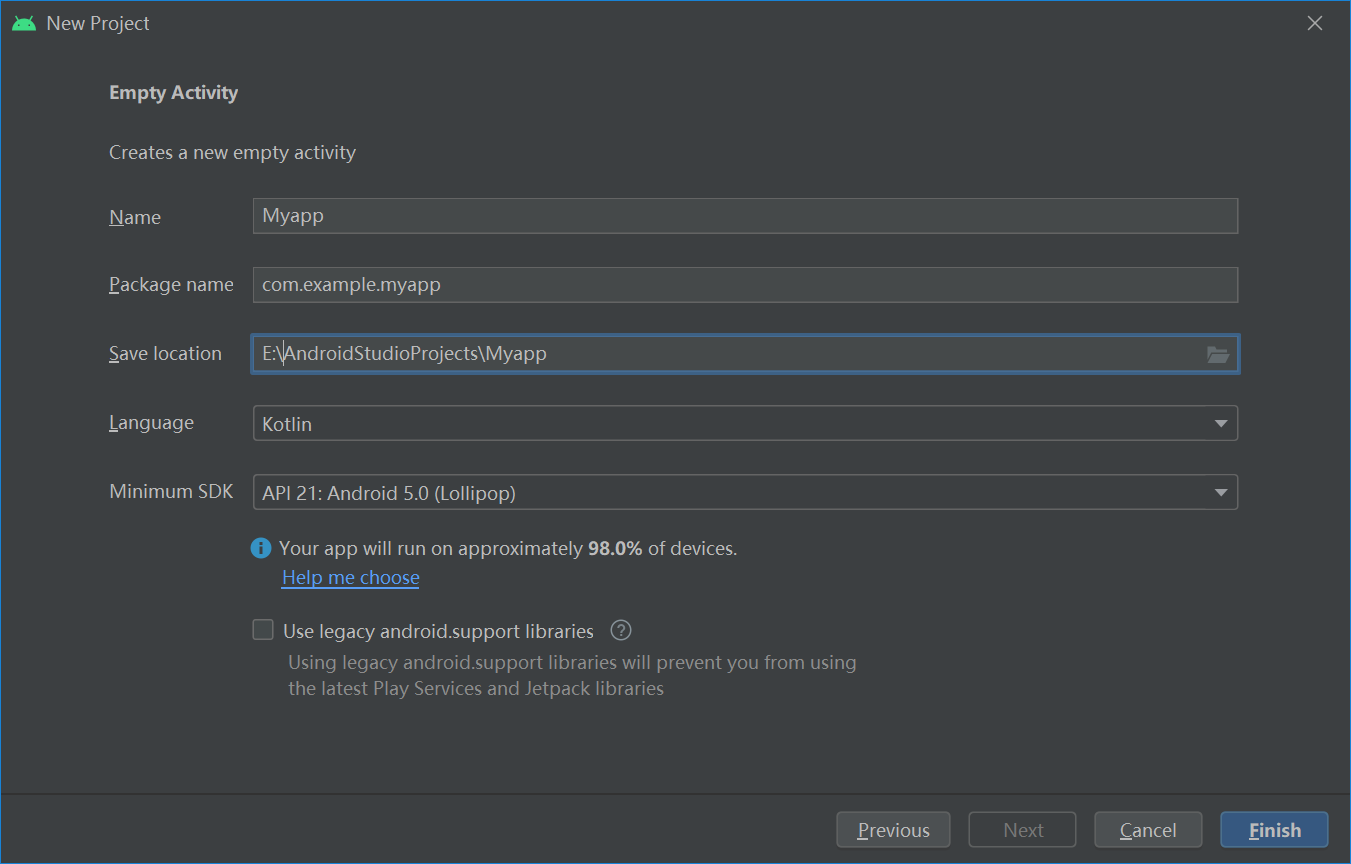Click the Save location label

(165, 353)
